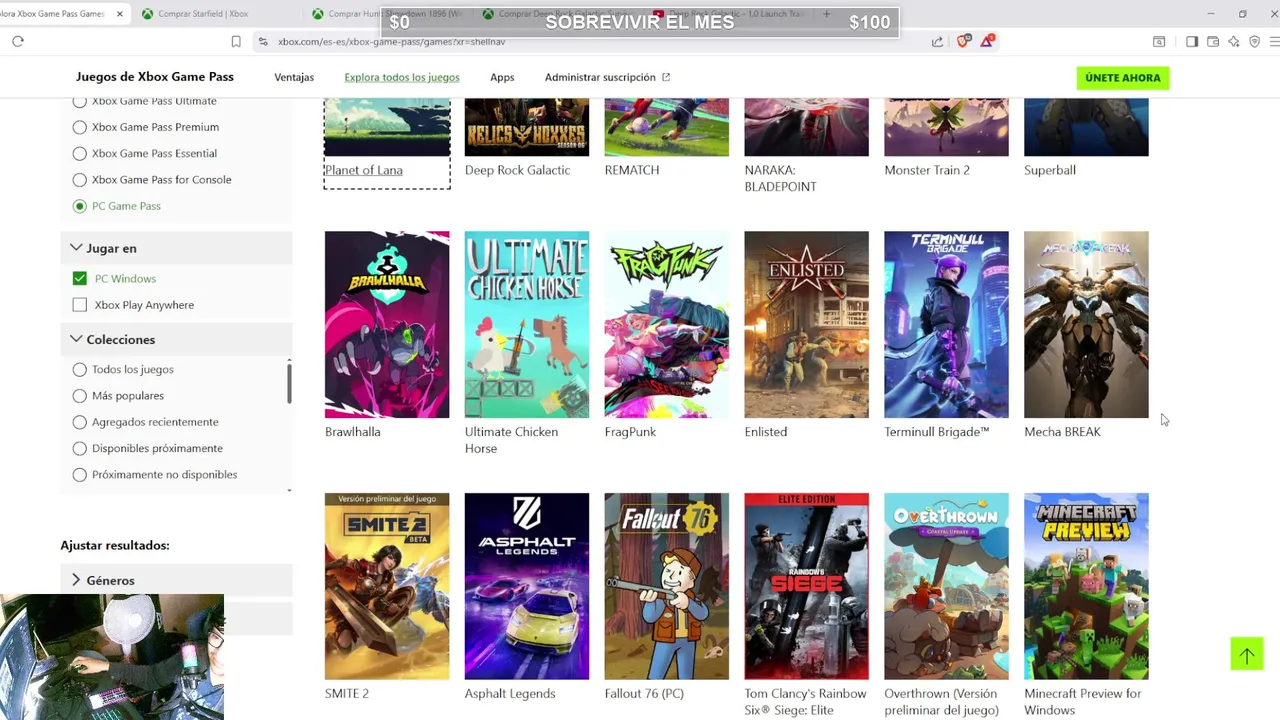Click the Colecciones list scroll-down arrow

point(289,490)
